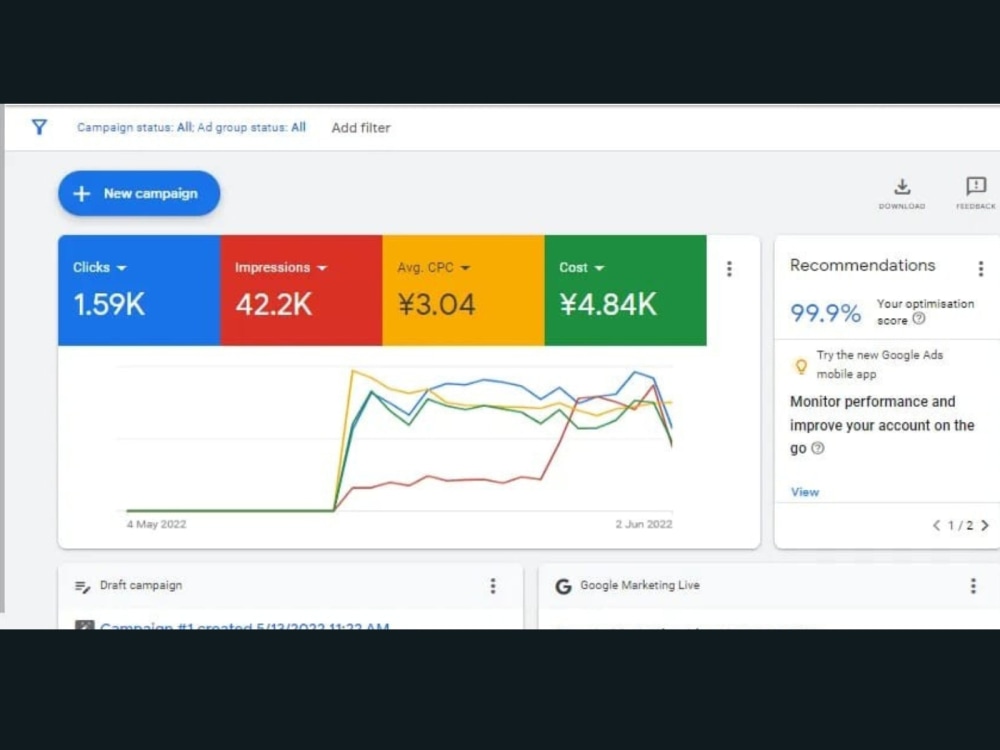Open the Impressions metric dropdown

(x=322, y=268)
